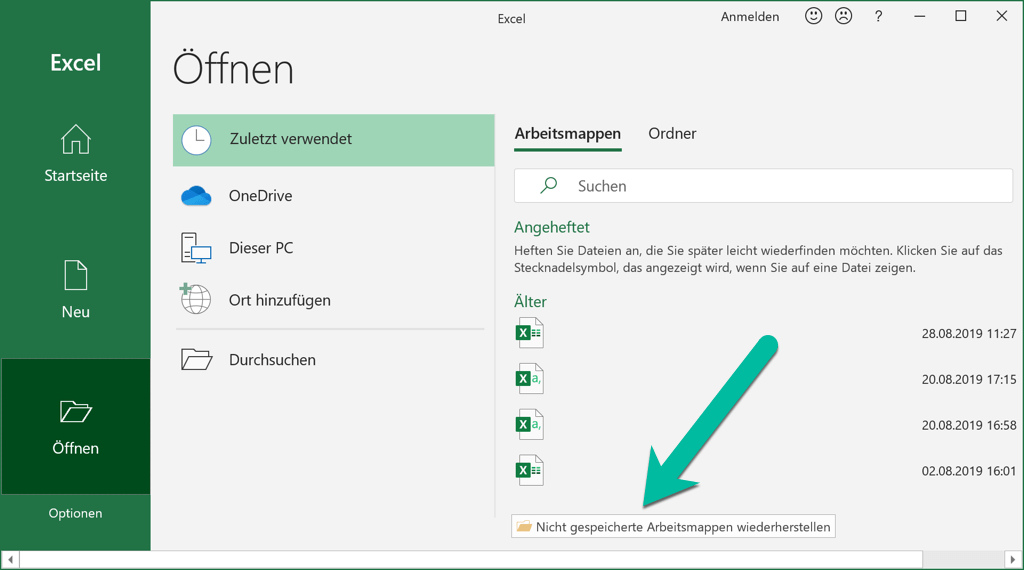Click the Dieser PC computer icon

click(196, 248)
